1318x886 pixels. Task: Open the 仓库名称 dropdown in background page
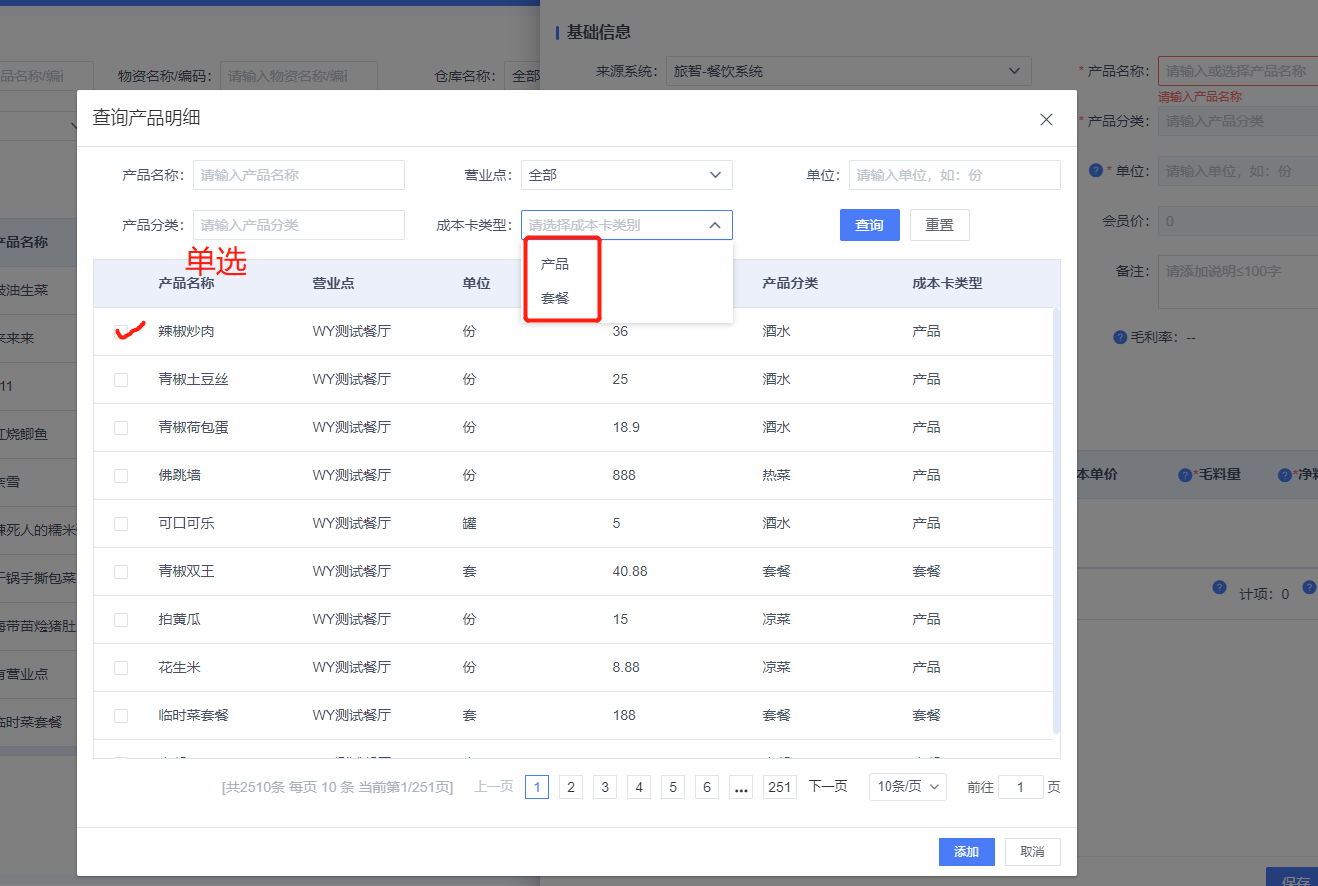tap(521, 76)
